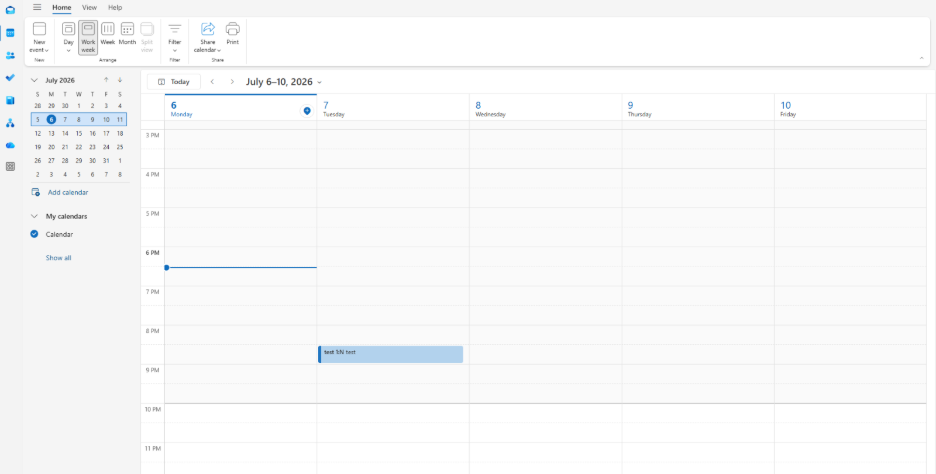
Task: Open the People app icon
Action: coord(10,56)
